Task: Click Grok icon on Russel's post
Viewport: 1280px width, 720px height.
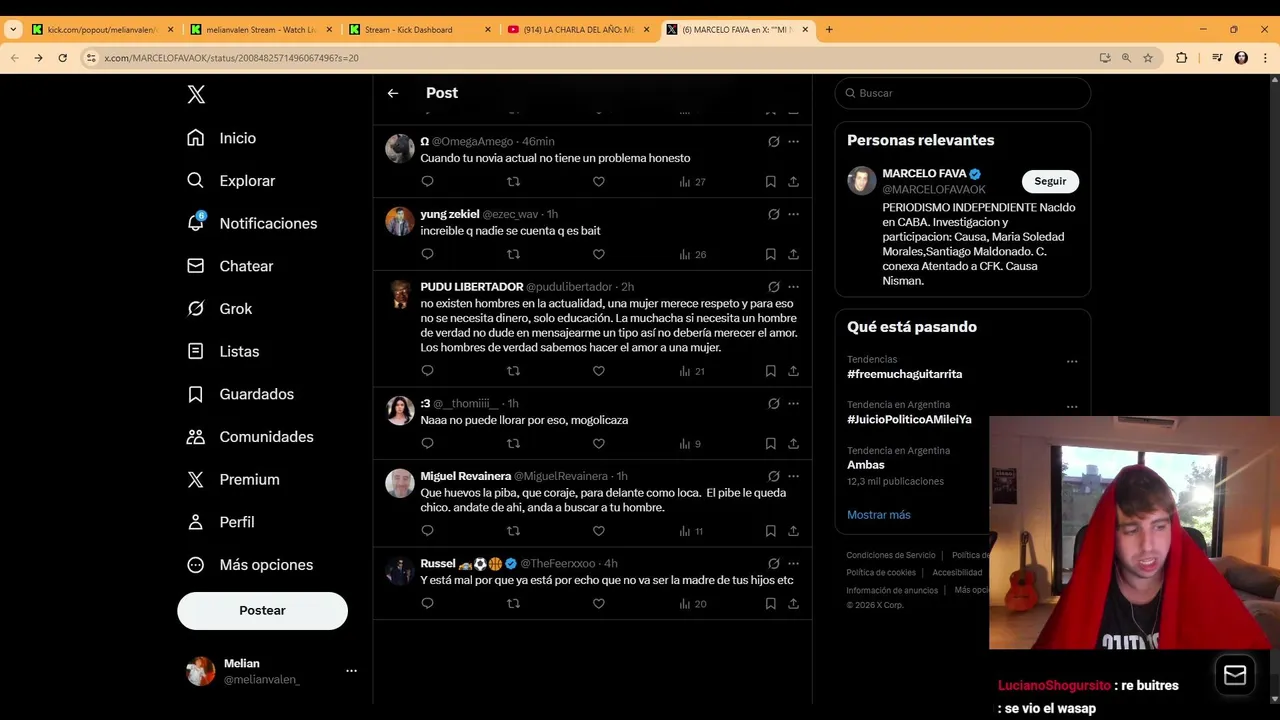Action: point(773,563)
